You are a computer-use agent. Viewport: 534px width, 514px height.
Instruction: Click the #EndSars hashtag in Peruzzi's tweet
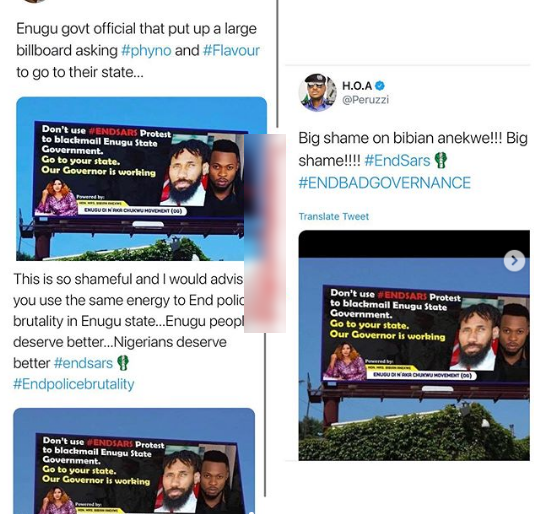397,160
